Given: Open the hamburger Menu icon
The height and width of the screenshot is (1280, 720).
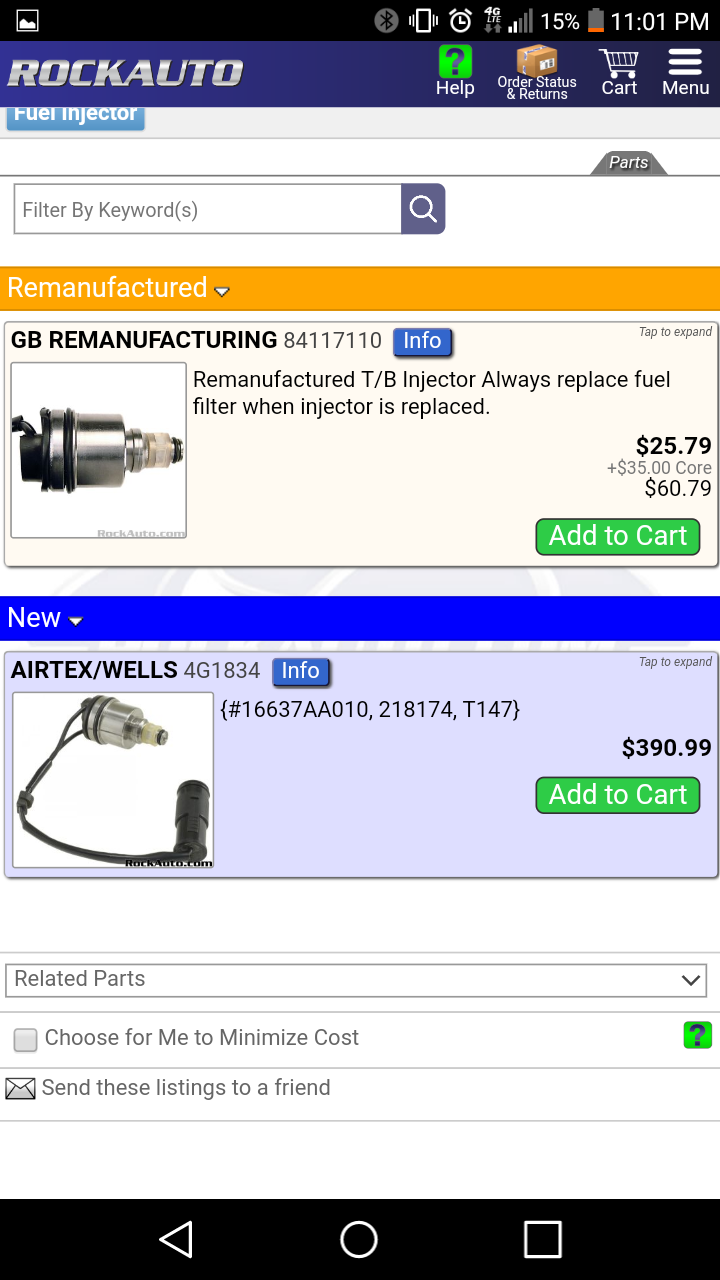Looking at the screenshot, I should (x=685, y=64).
